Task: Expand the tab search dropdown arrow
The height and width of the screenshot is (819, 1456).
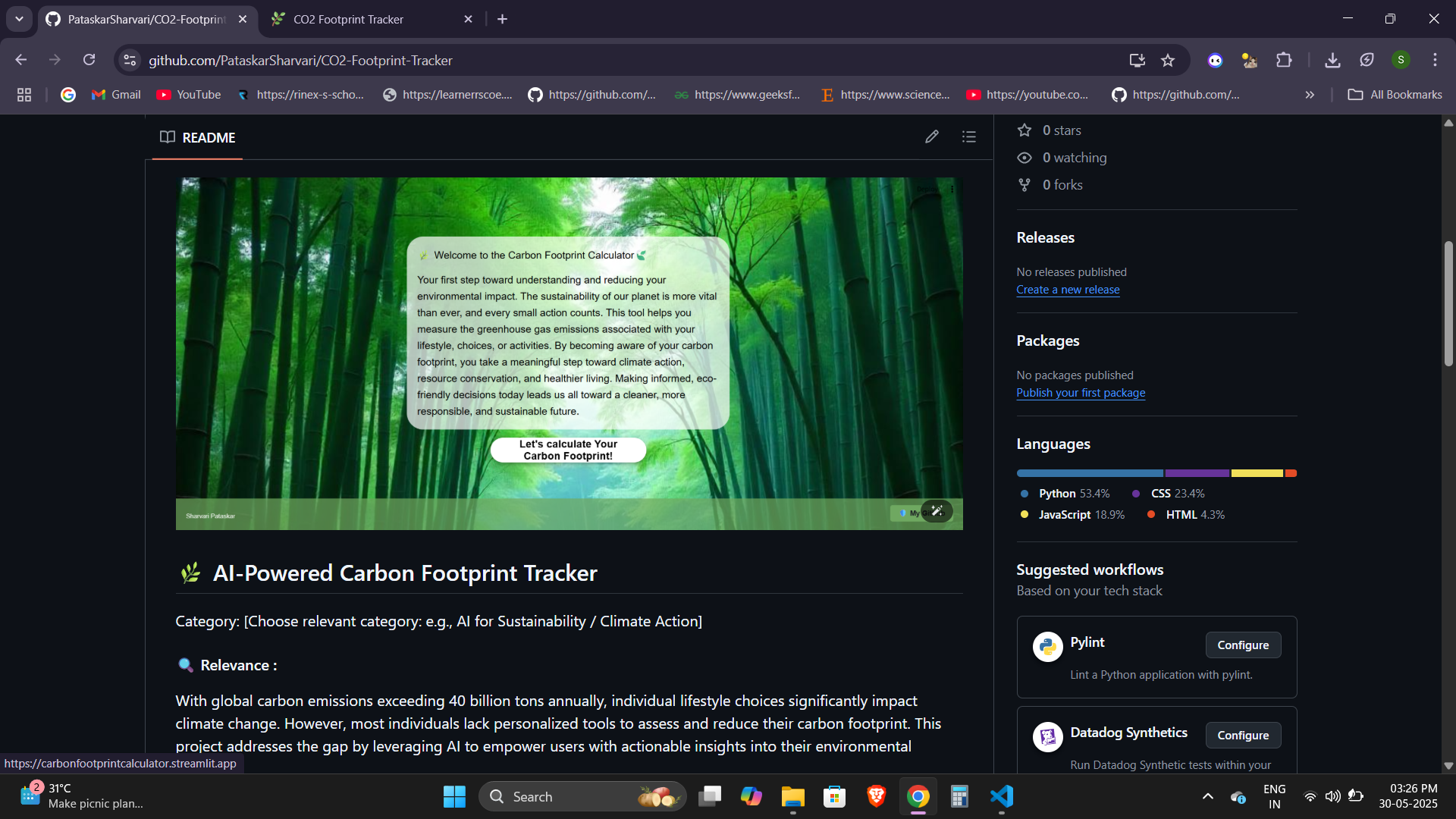Action: coord(19,19)
